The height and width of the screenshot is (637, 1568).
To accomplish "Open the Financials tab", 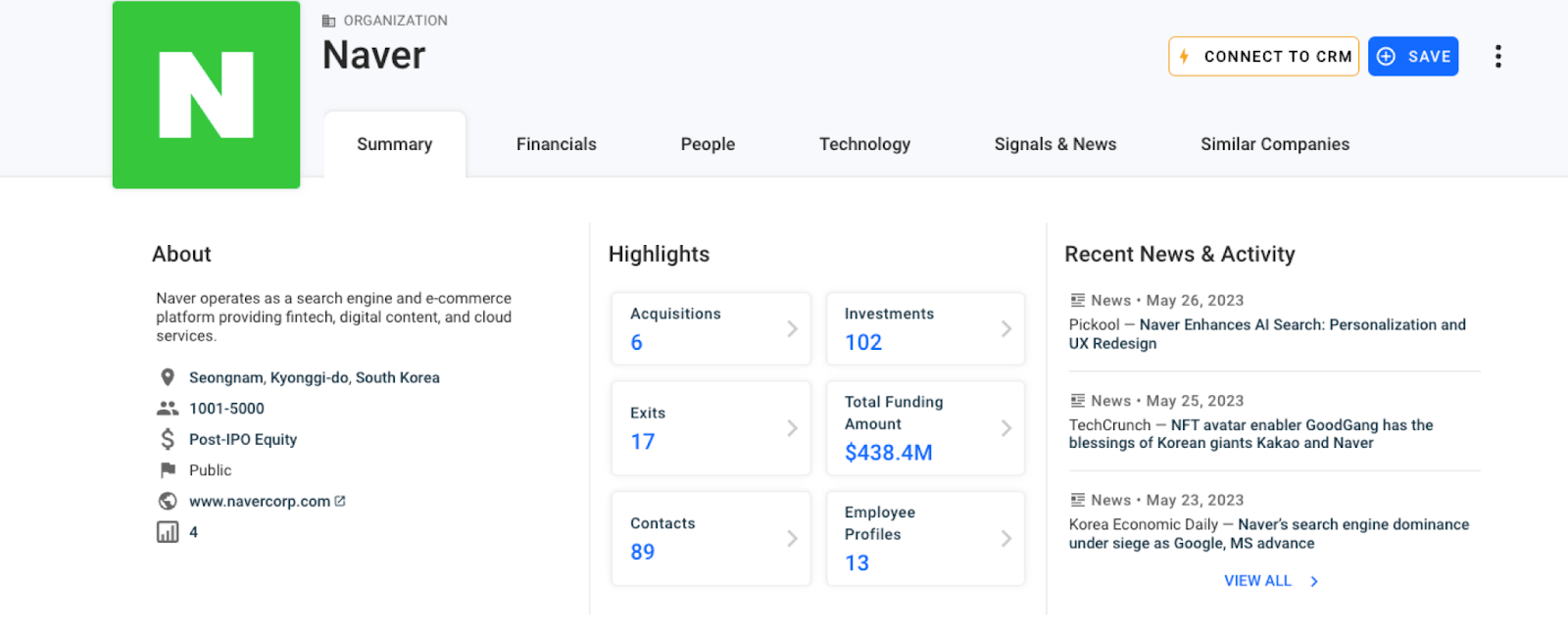I will pos(556,144).
